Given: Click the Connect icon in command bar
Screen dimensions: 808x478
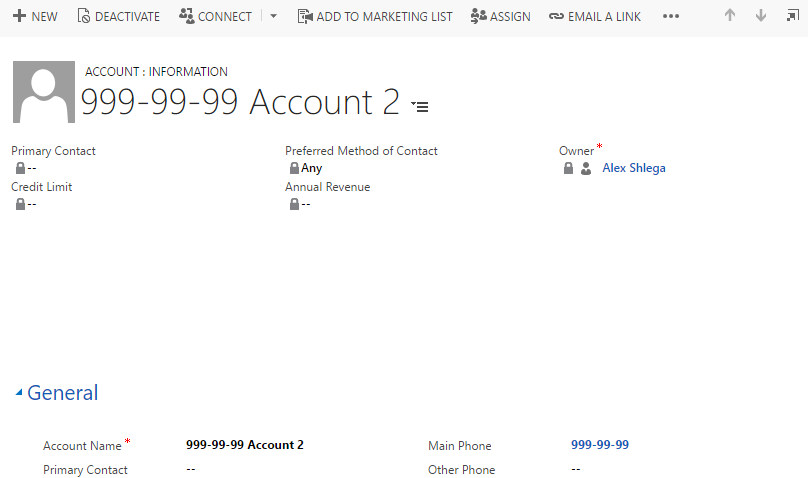Looking at the screenshot, I should (186, 16).
